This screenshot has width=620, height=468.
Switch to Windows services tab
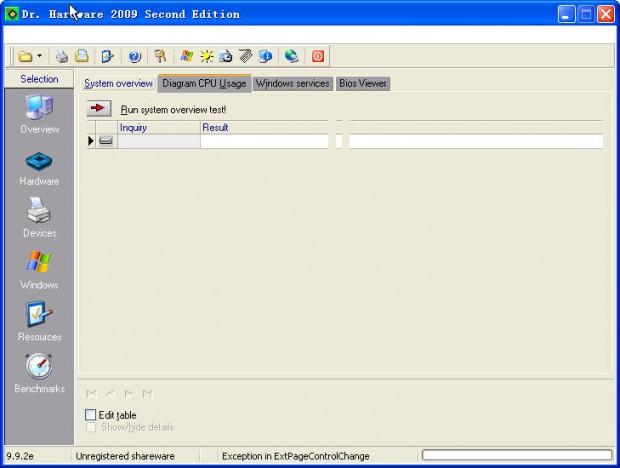293,83
